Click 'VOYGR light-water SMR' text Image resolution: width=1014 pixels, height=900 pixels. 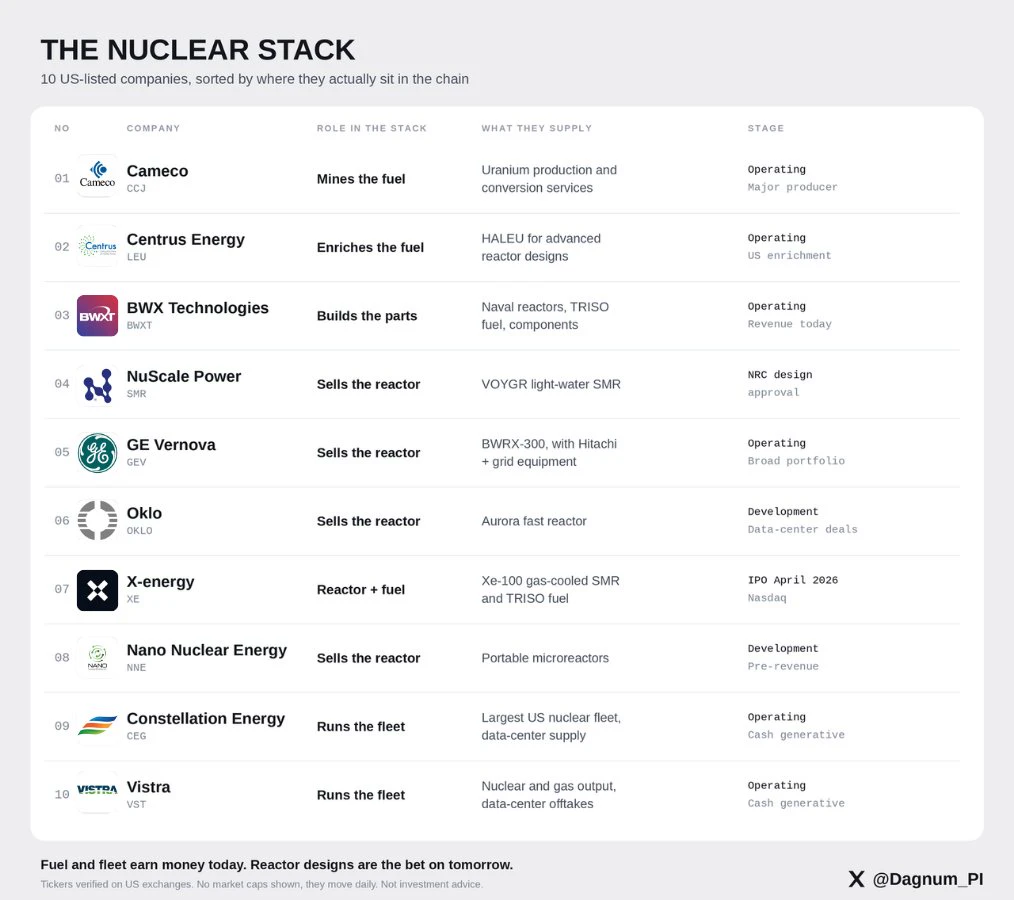coord(551,385)
